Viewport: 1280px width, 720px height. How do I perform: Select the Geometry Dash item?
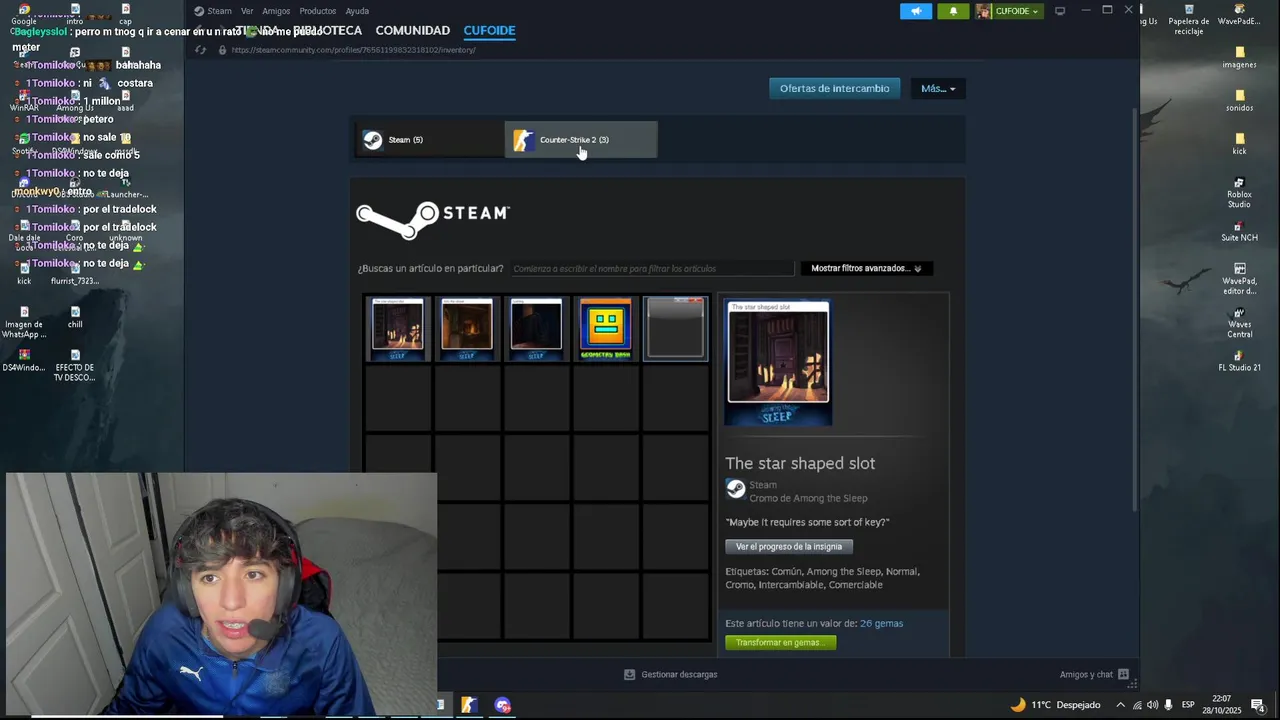point(606,328)
